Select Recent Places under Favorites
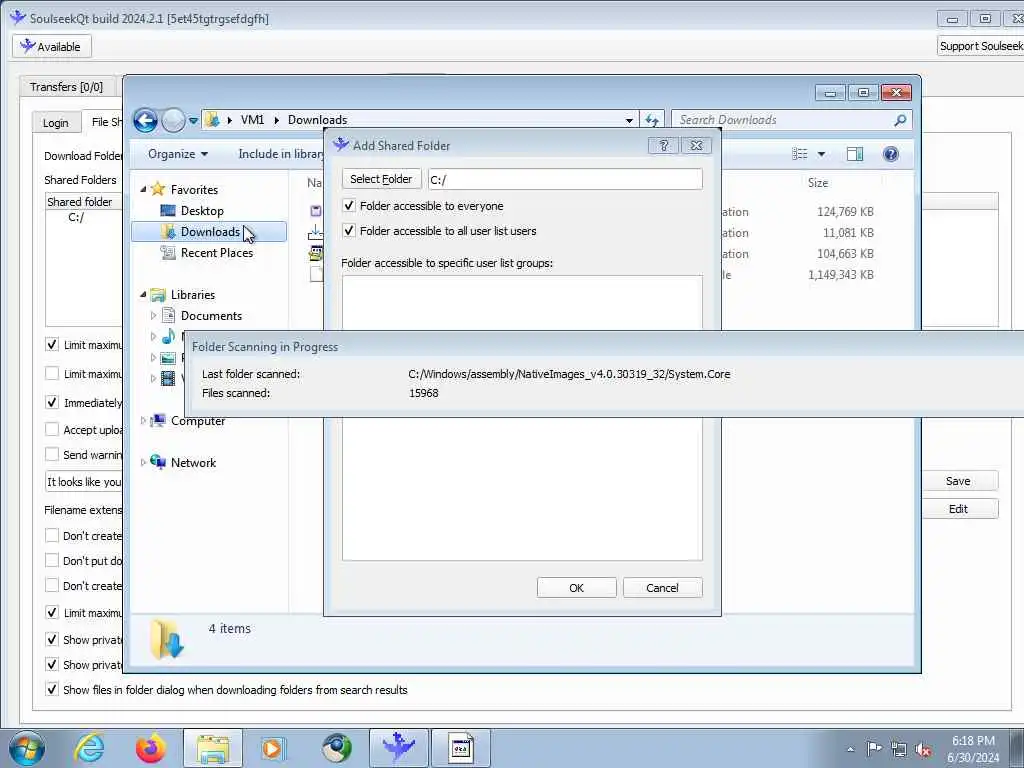1024x768 pixels. 216,253
